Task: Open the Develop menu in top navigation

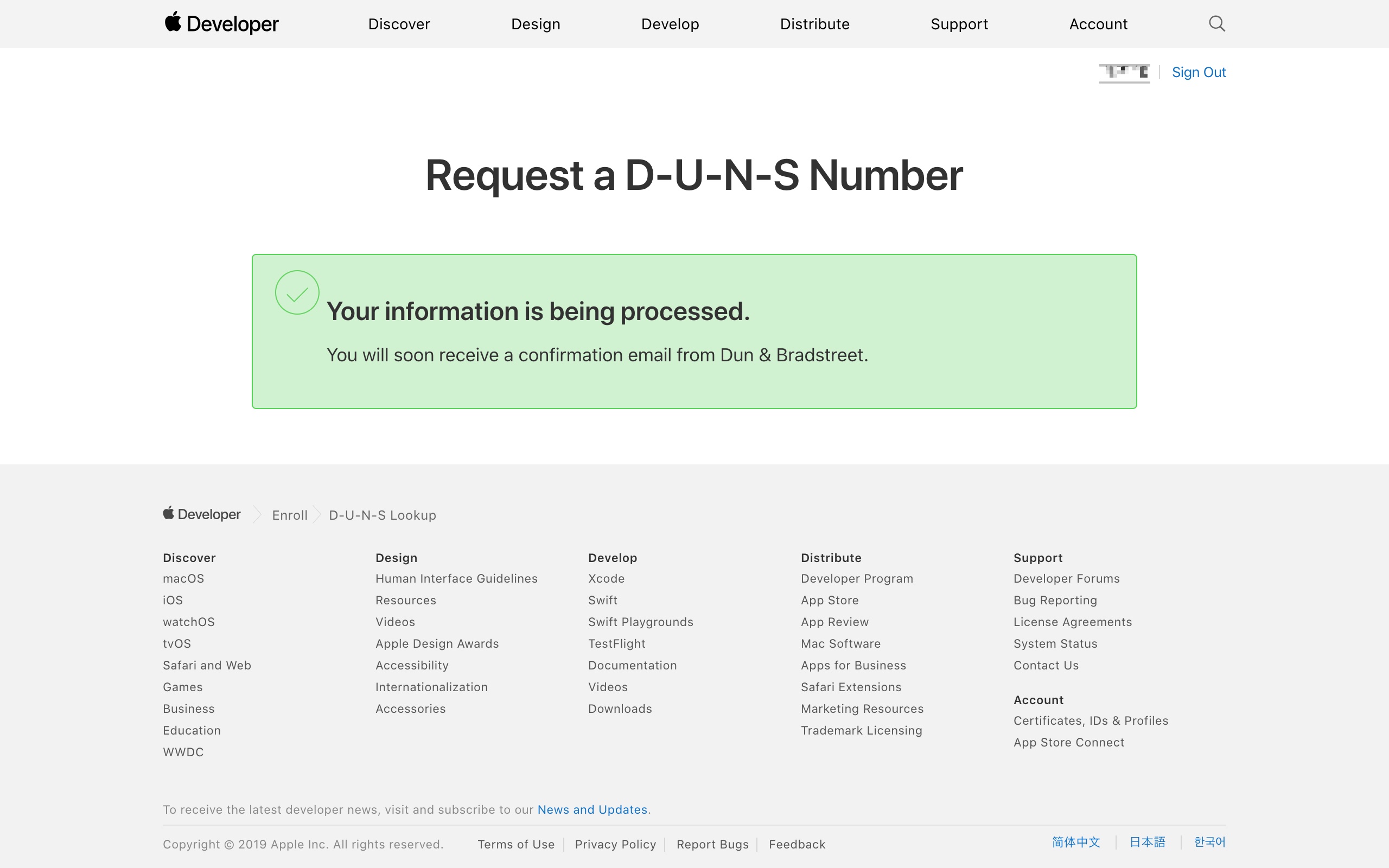Action: pos(670,24)
